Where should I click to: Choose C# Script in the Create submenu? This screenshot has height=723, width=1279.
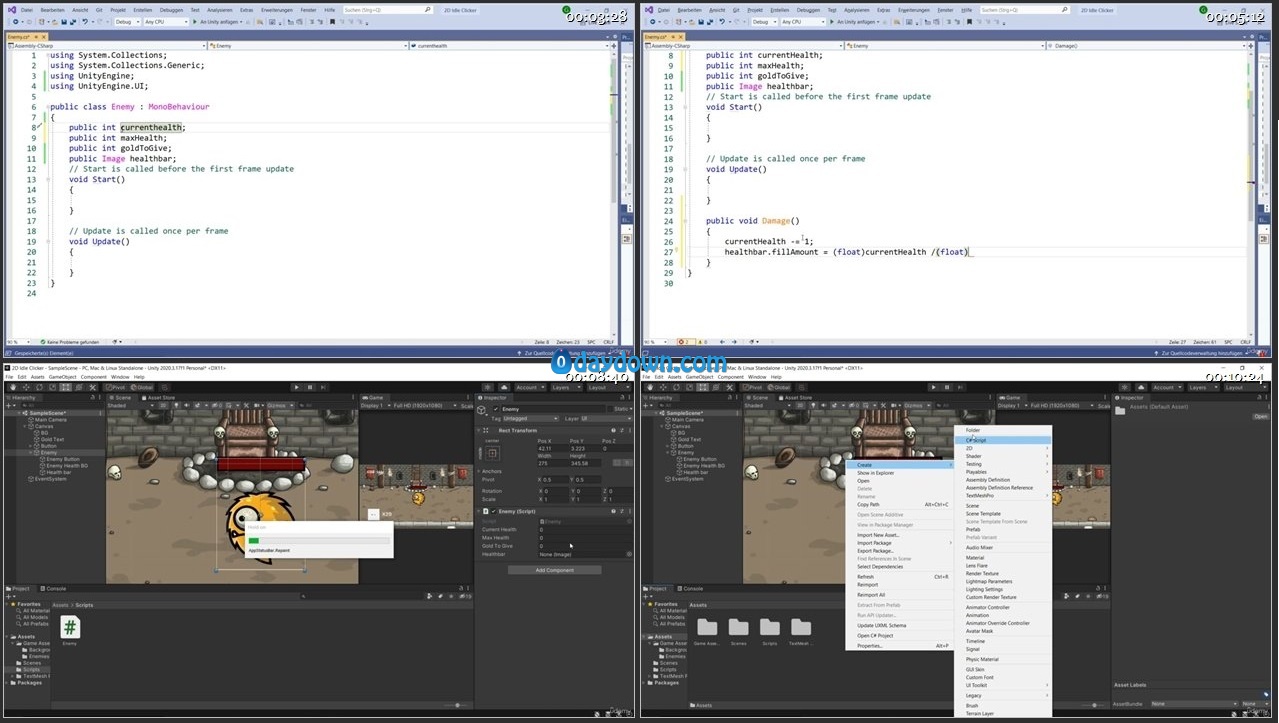pos(1002,440)
